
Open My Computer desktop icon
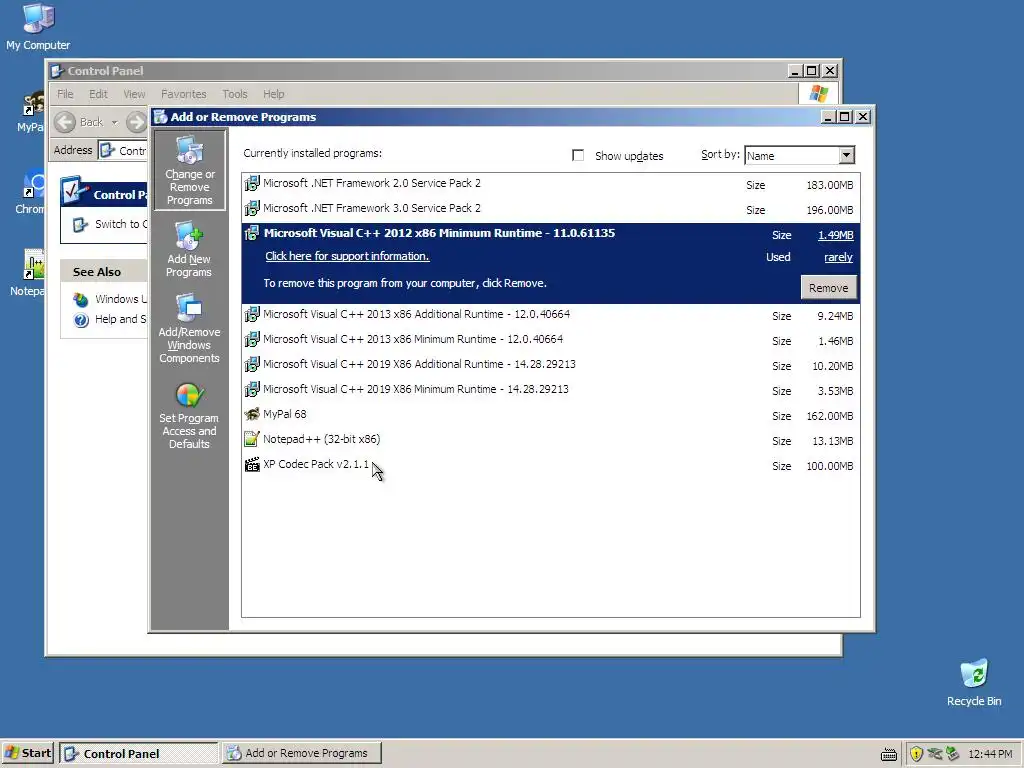point(38,27)
